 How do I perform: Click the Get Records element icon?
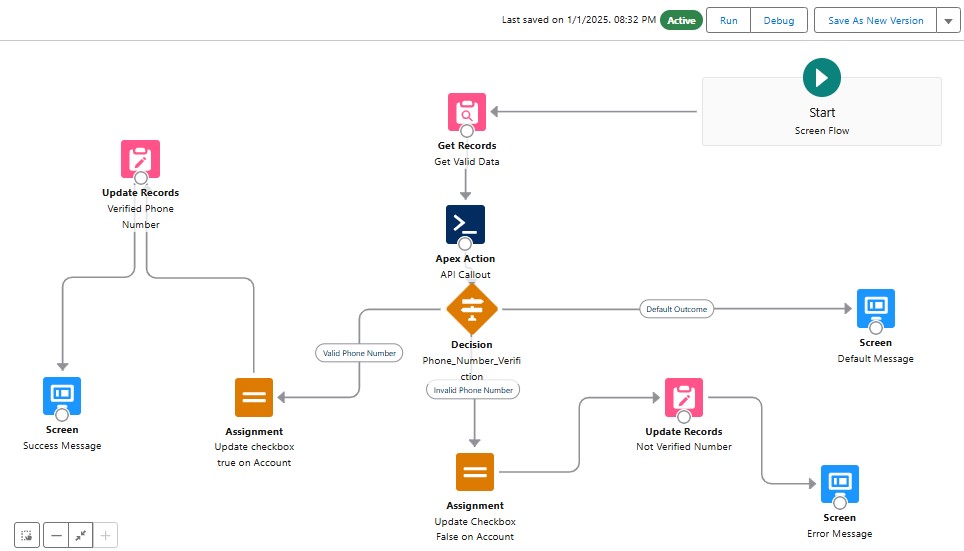point(466,112)
